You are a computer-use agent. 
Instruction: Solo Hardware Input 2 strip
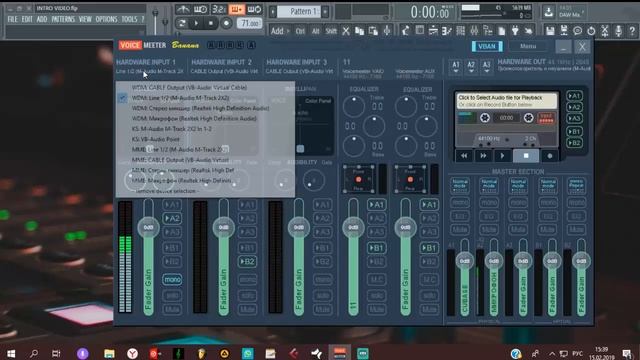point(247,296)
